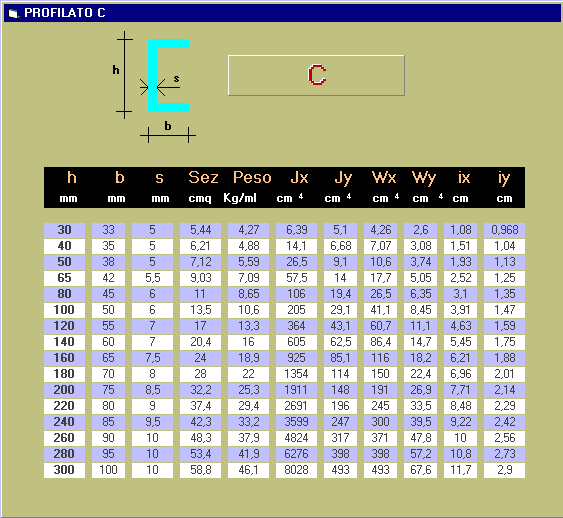Click the Jx value 8028 cell

296,470
